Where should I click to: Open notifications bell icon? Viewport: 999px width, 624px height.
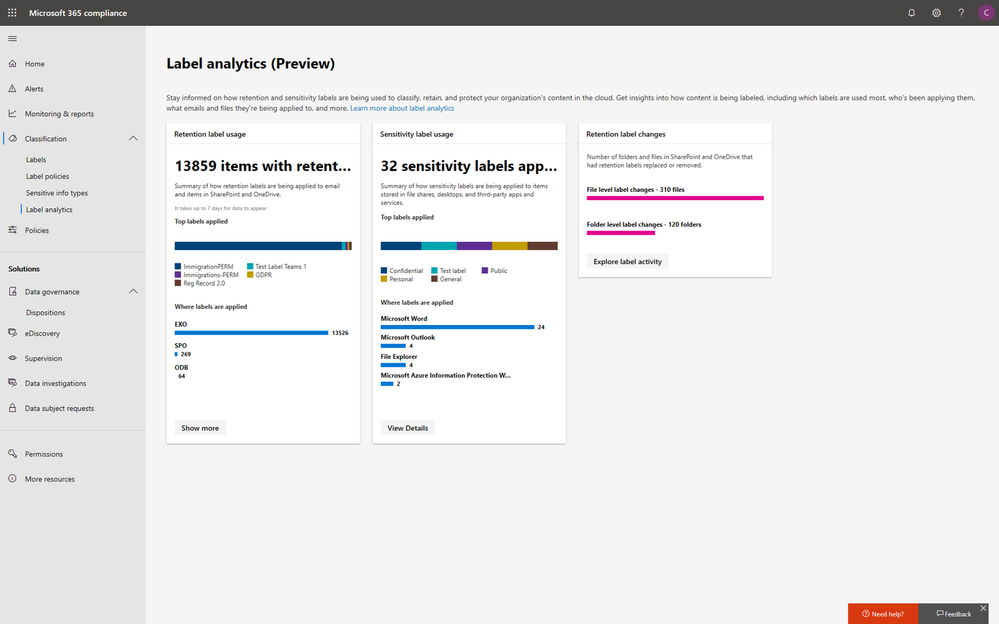[911, 13]
